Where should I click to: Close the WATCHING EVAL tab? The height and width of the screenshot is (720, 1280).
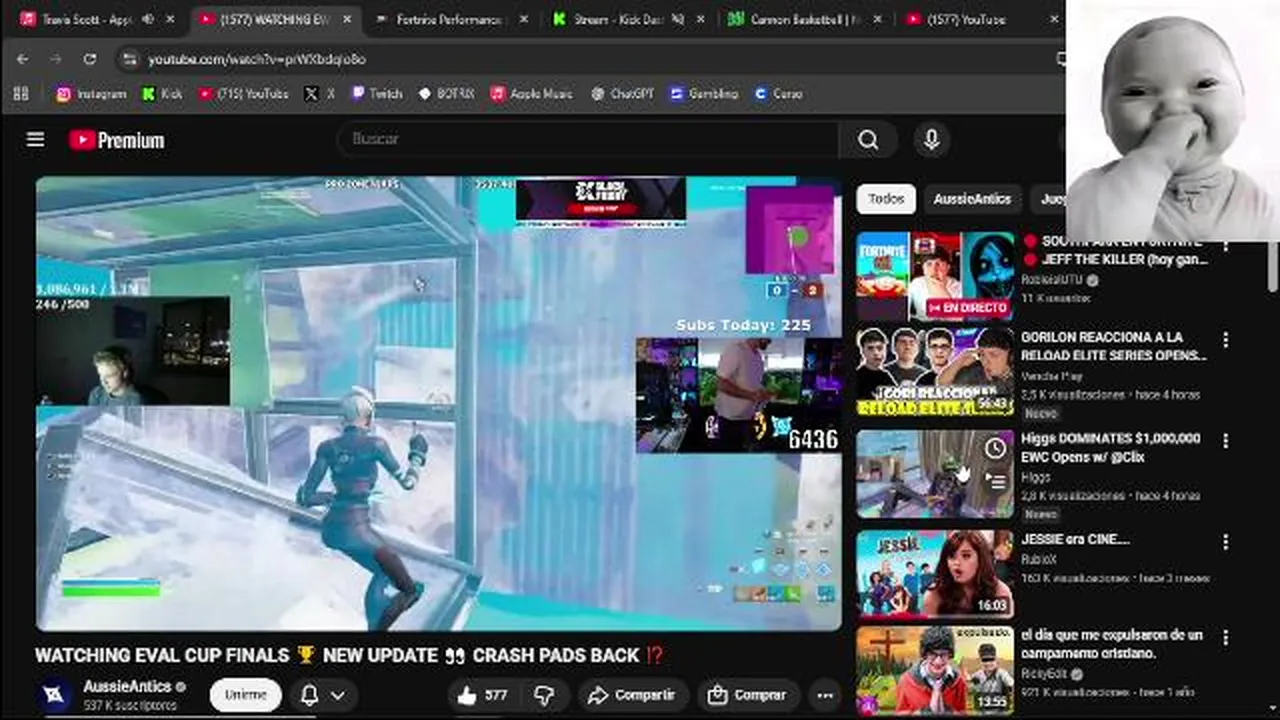(348, 19)
